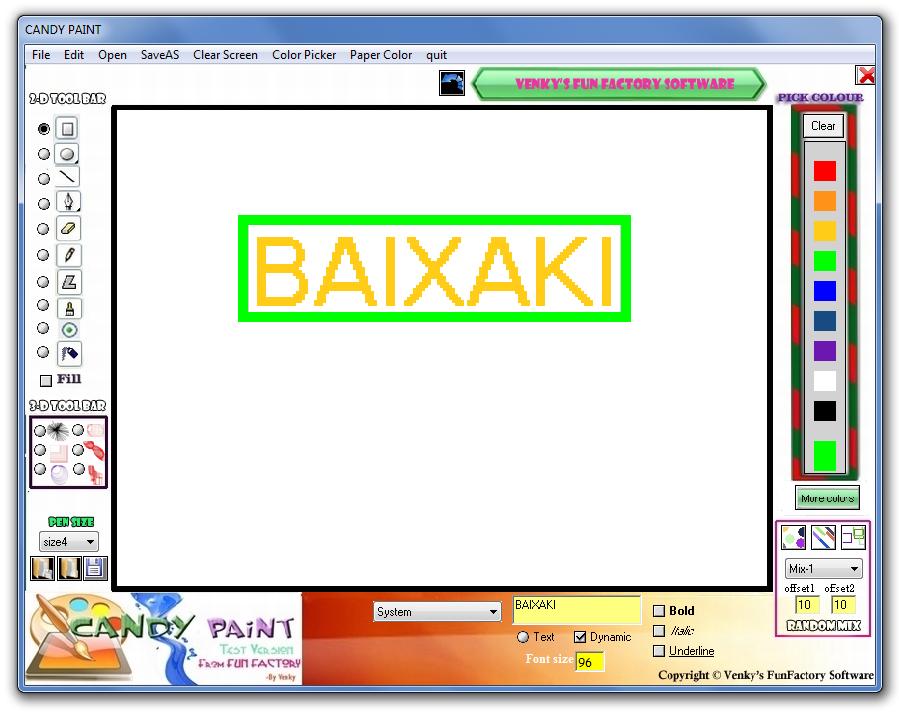899x715 pixels.
Task: Select the rectangle shape tool icon
Action: pos(67,129)
